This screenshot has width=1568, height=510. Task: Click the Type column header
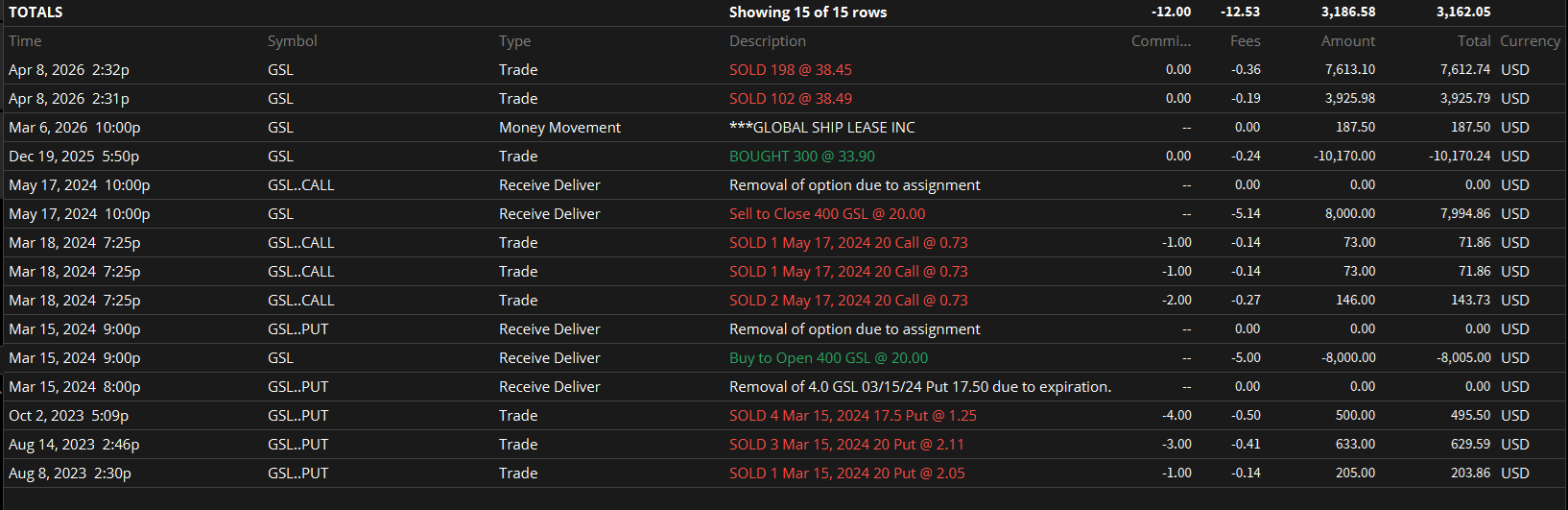pyautogui.click(x=514, y=41)
